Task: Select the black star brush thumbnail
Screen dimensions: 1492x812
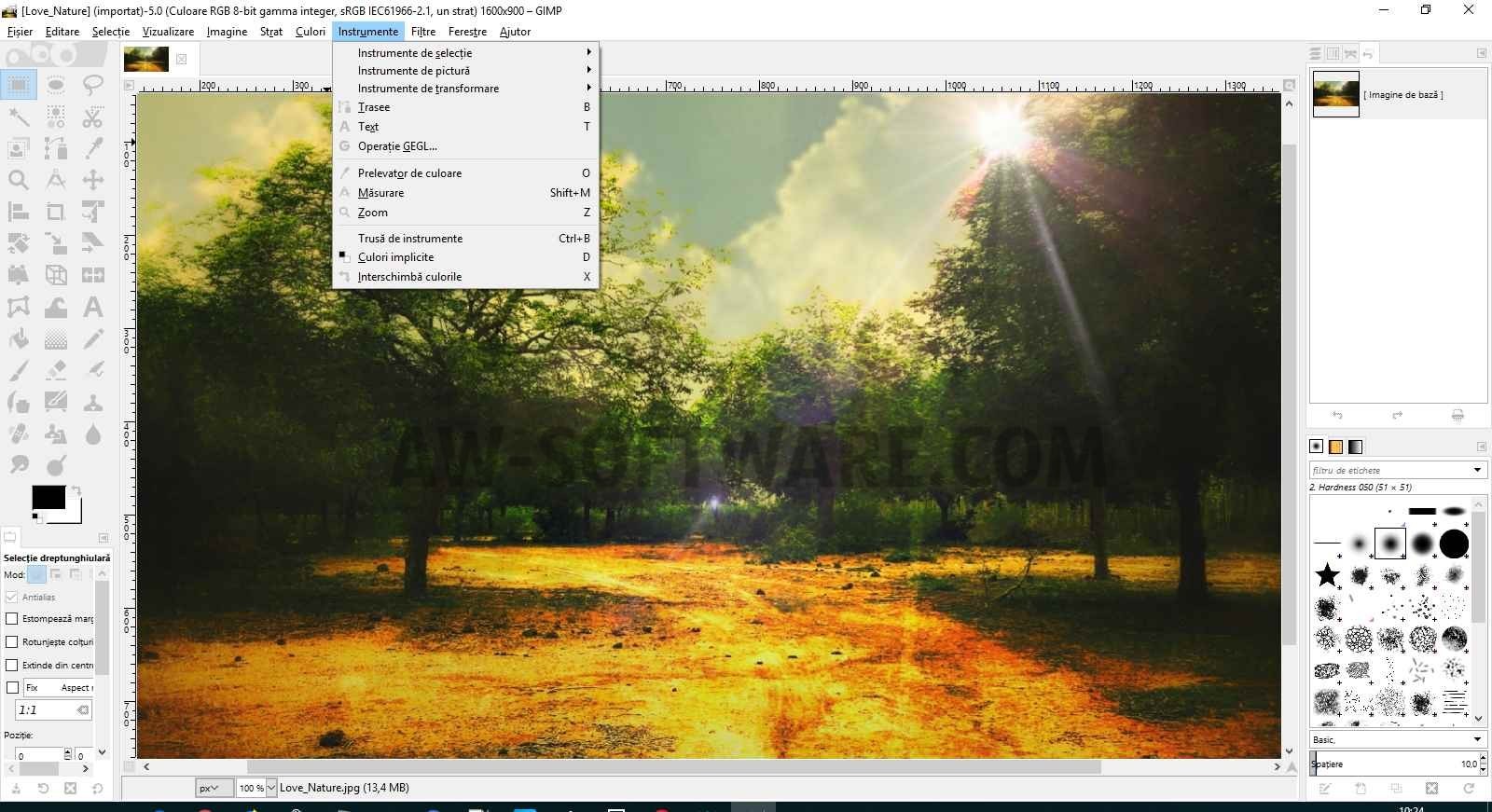Action: point(1327,576)
